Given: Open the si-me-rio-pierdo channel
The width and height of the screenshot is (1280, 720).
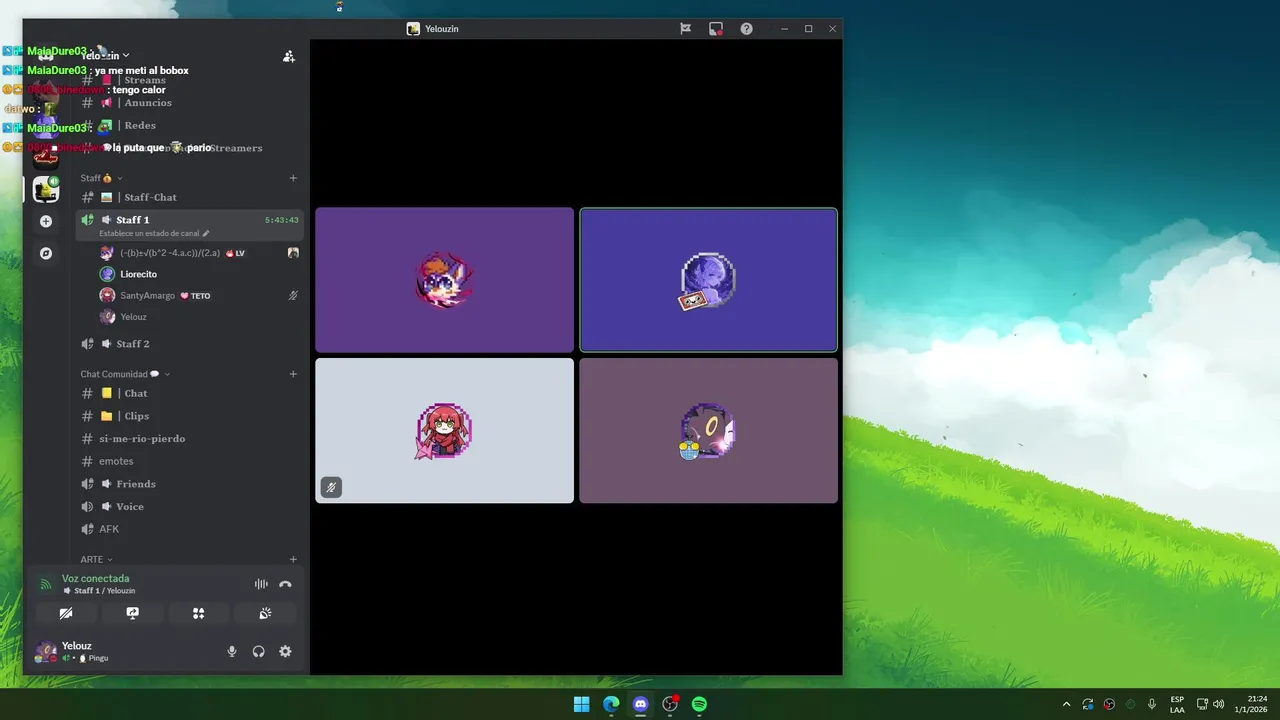Looking at the screenshot, I should [x=189, y=438].
